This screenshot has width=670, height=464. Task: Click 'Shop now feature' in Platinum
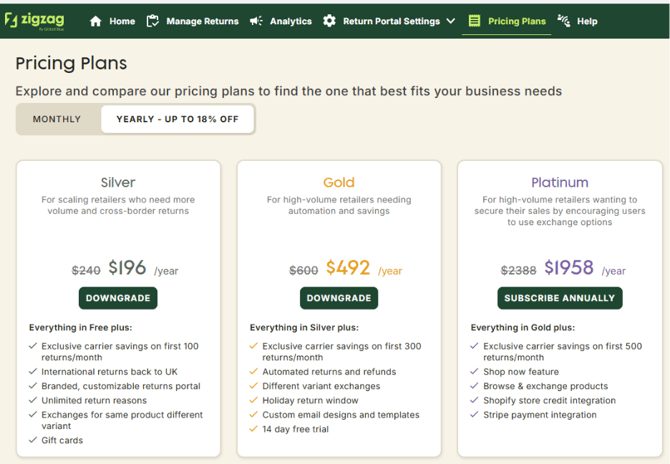pyautogui.click(x=521, y=372)
